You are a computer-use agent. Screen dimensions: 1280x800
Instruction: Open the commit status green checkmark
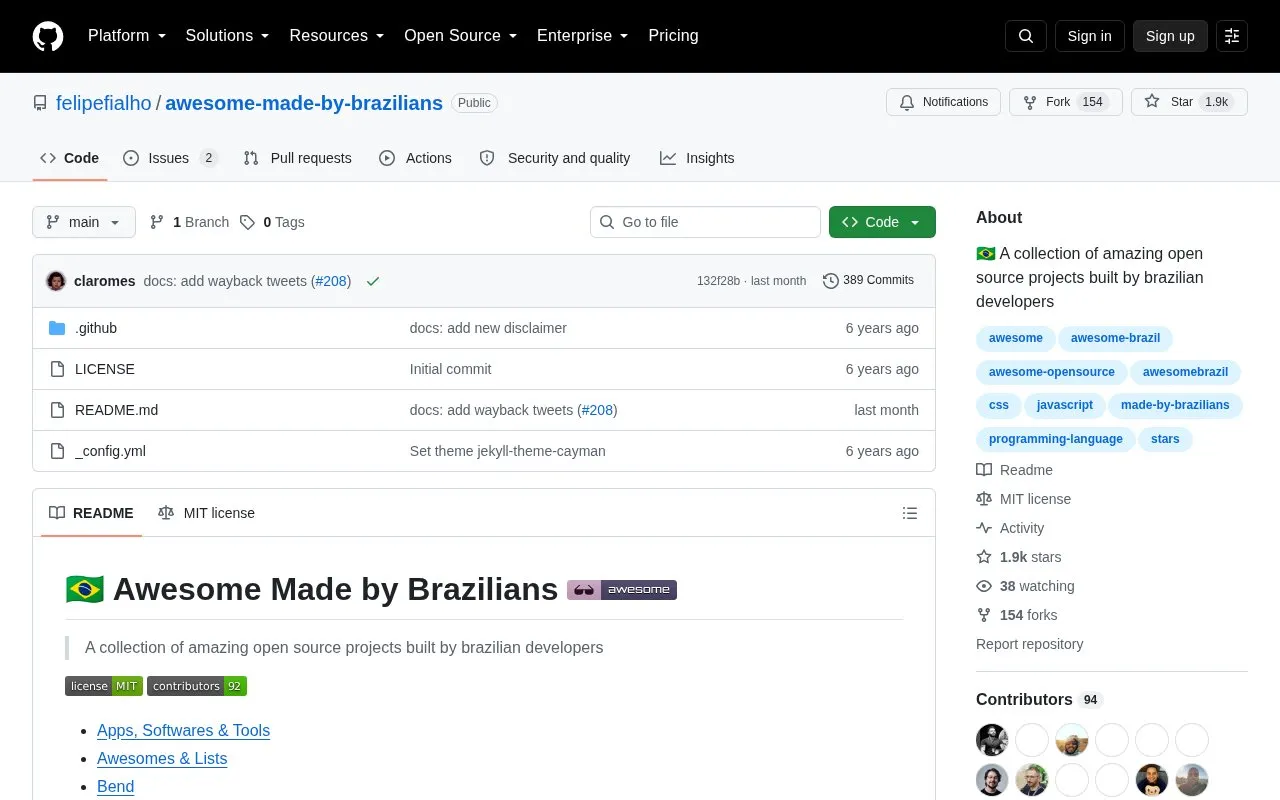click(373, 281)
